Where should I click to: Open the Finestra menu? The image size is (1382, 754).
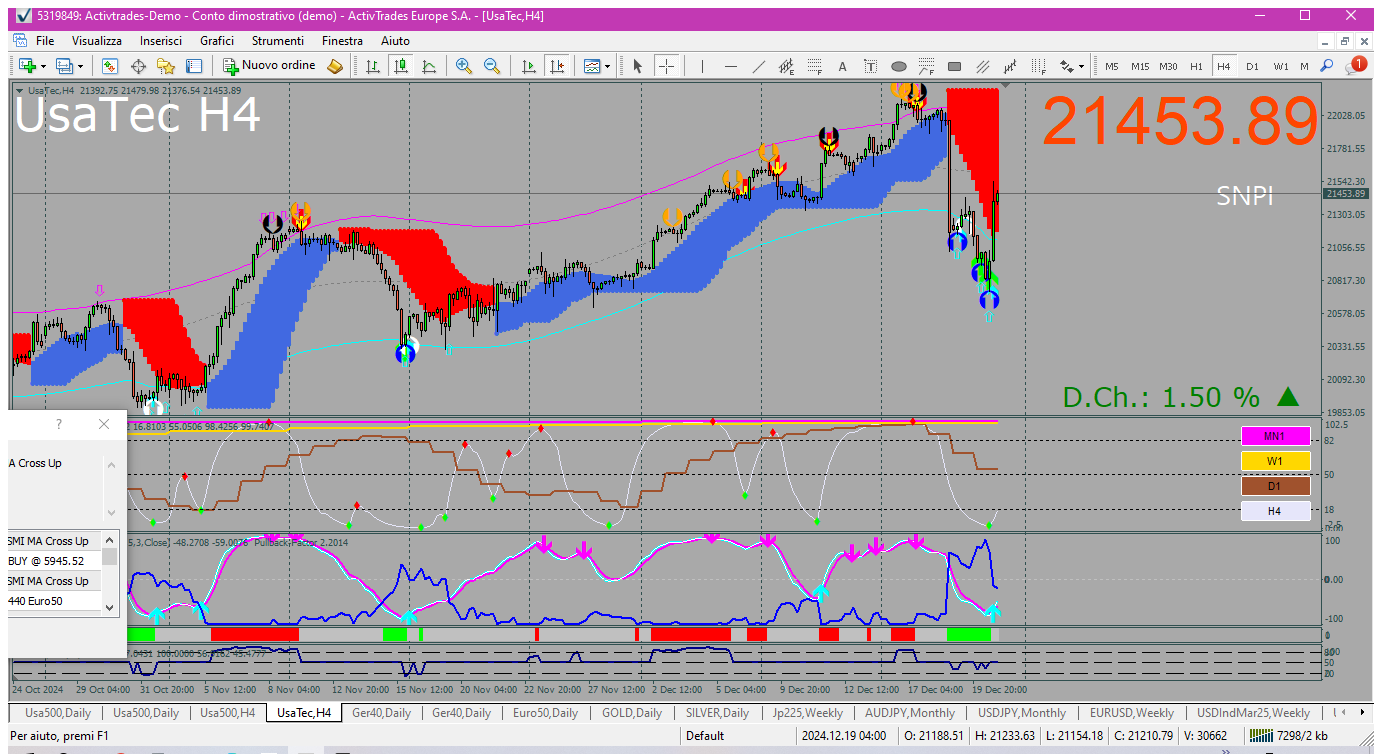click(342, 41)
